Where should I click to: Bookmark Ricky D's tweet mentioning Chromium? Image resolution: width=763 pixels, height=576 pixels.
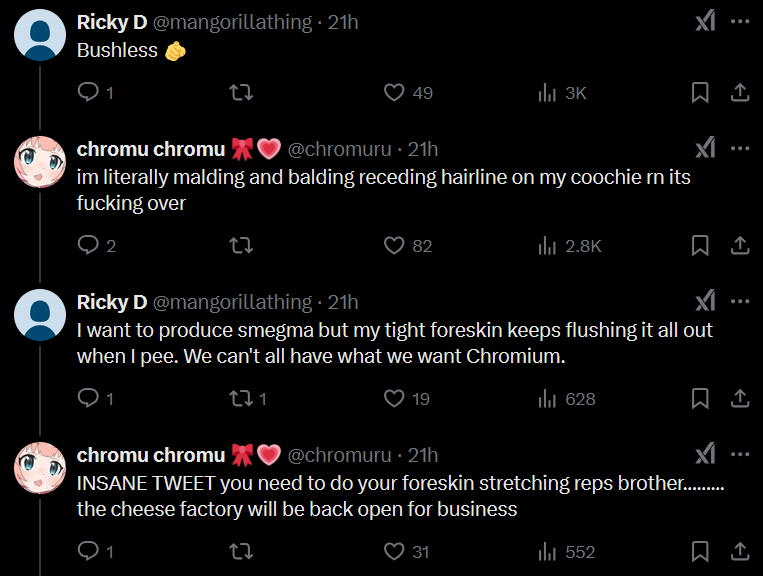pos(700,399)
